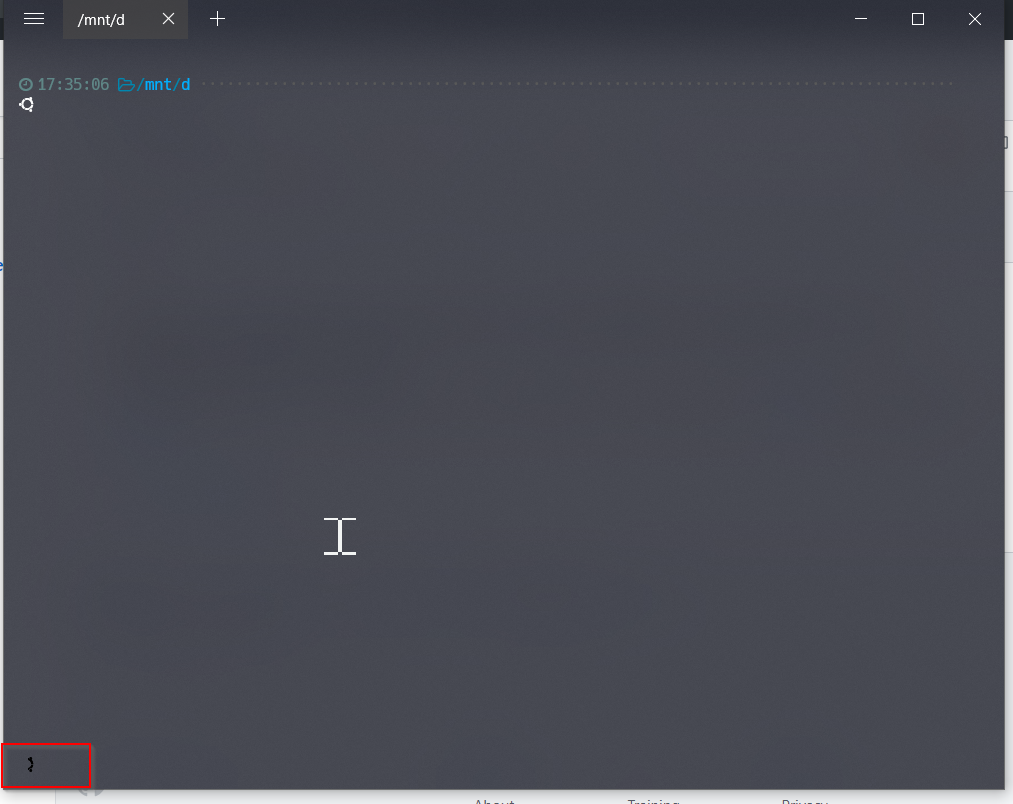This screenshot has height=804, width=1013.
Task: Open a new terminal tab with the plus icon
Action: tap(217, 19)
